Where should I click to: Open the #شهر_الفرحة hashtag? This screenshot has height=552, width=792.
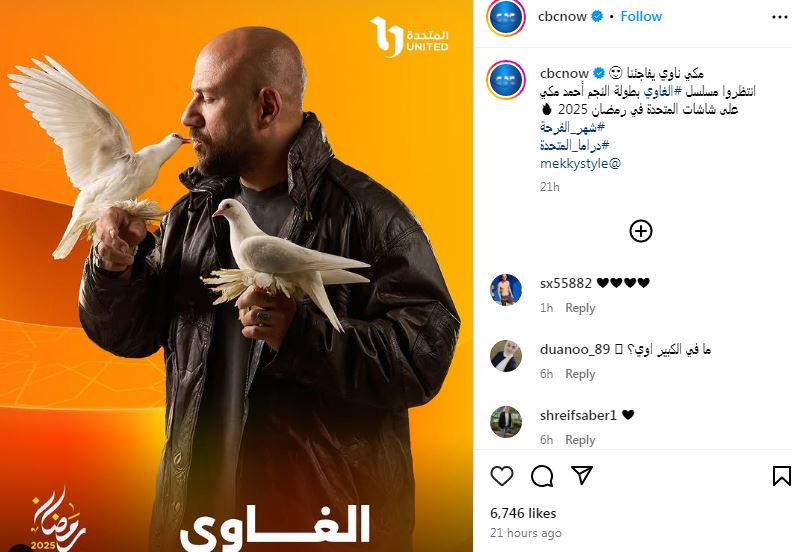572,127
